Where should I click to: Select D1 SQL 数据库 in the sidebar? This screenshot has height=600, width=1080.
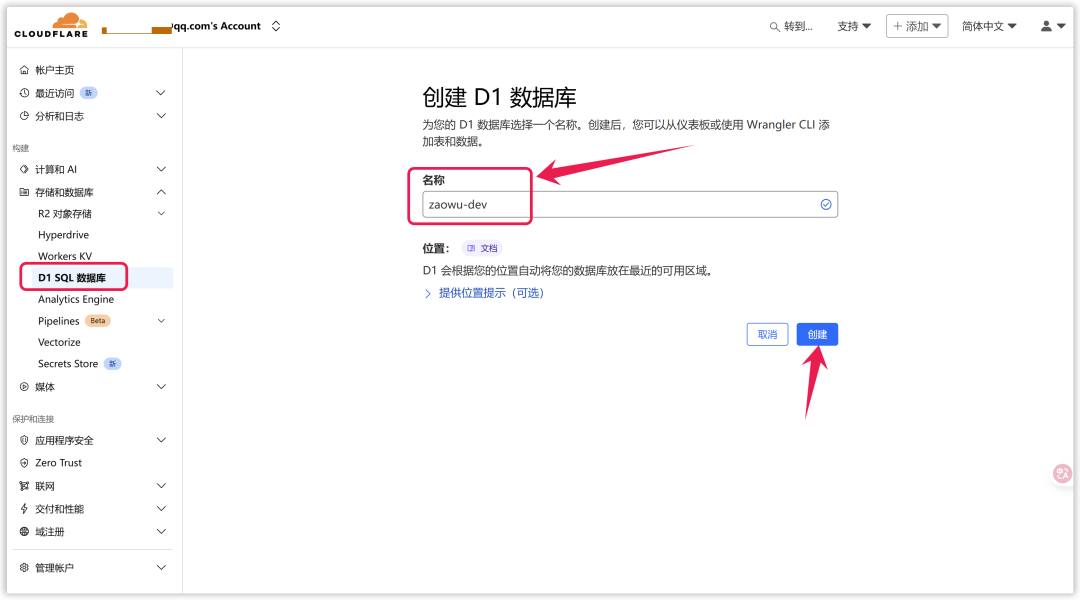72,278
